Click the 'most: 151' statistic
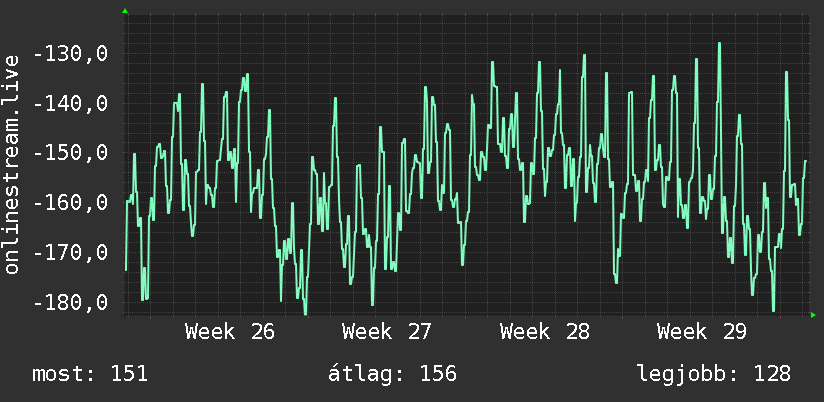 (90, 374)
